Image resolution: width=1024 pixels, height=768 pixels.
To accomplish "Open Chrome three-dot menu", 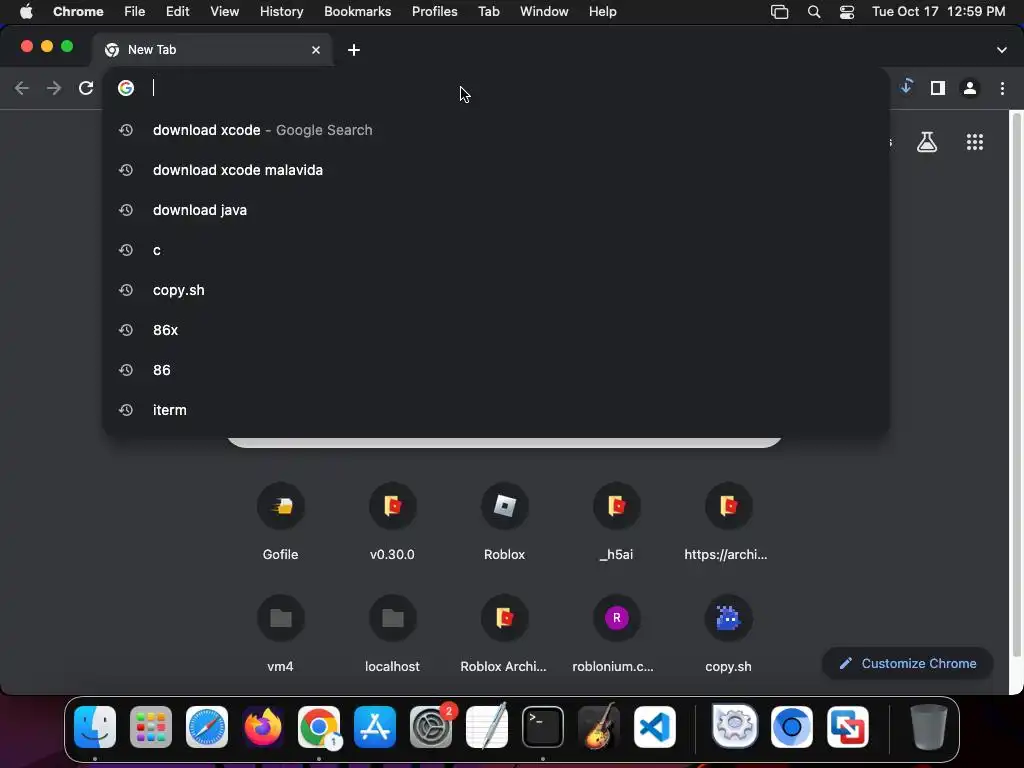I will pyautogui.click(x=1002, y=88).
